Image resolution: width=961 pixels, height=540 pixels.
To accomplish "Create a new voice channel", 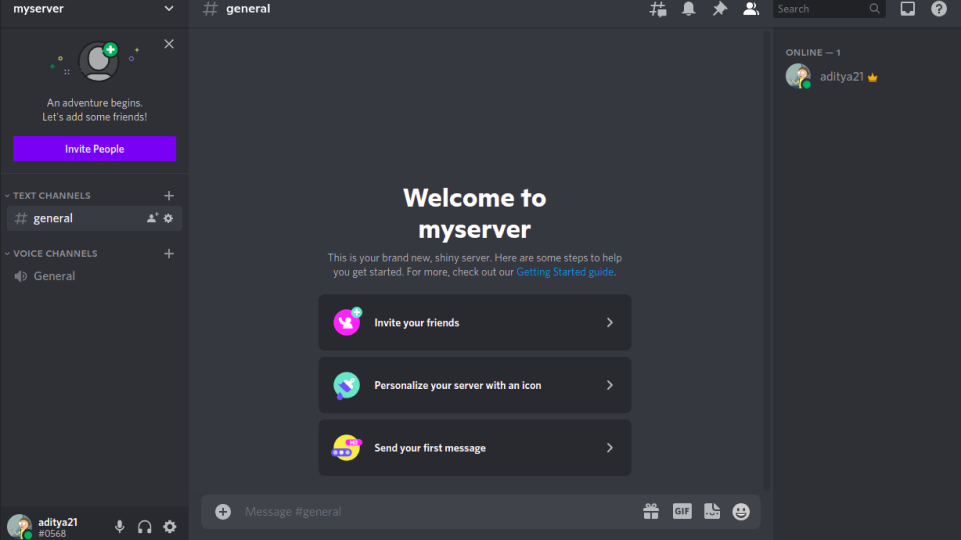I will coord(169,254).
